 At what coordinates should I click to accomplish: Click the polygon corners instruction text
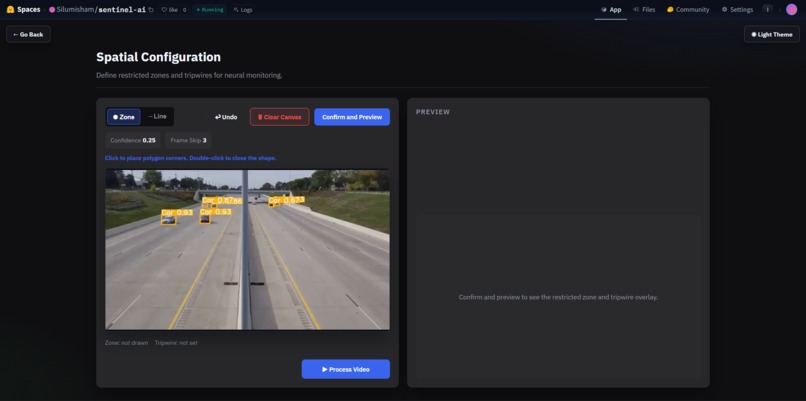[x=191, y=158]
